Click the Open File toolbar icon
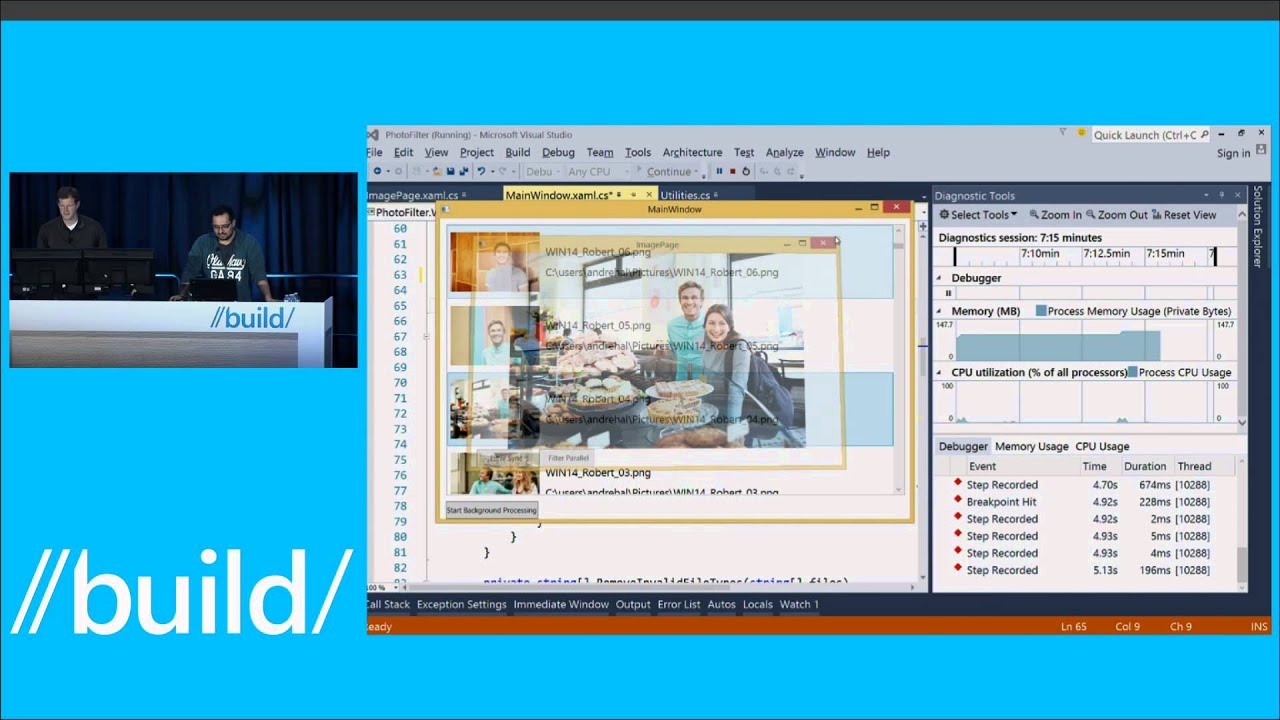Viewport: 1280px width, 720px height. (437, 171)
